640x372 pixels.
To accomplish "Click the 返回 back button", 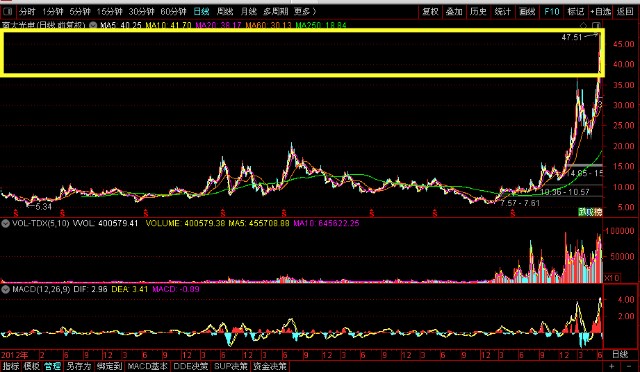I will pyautogui.click(x=625, y=11).
